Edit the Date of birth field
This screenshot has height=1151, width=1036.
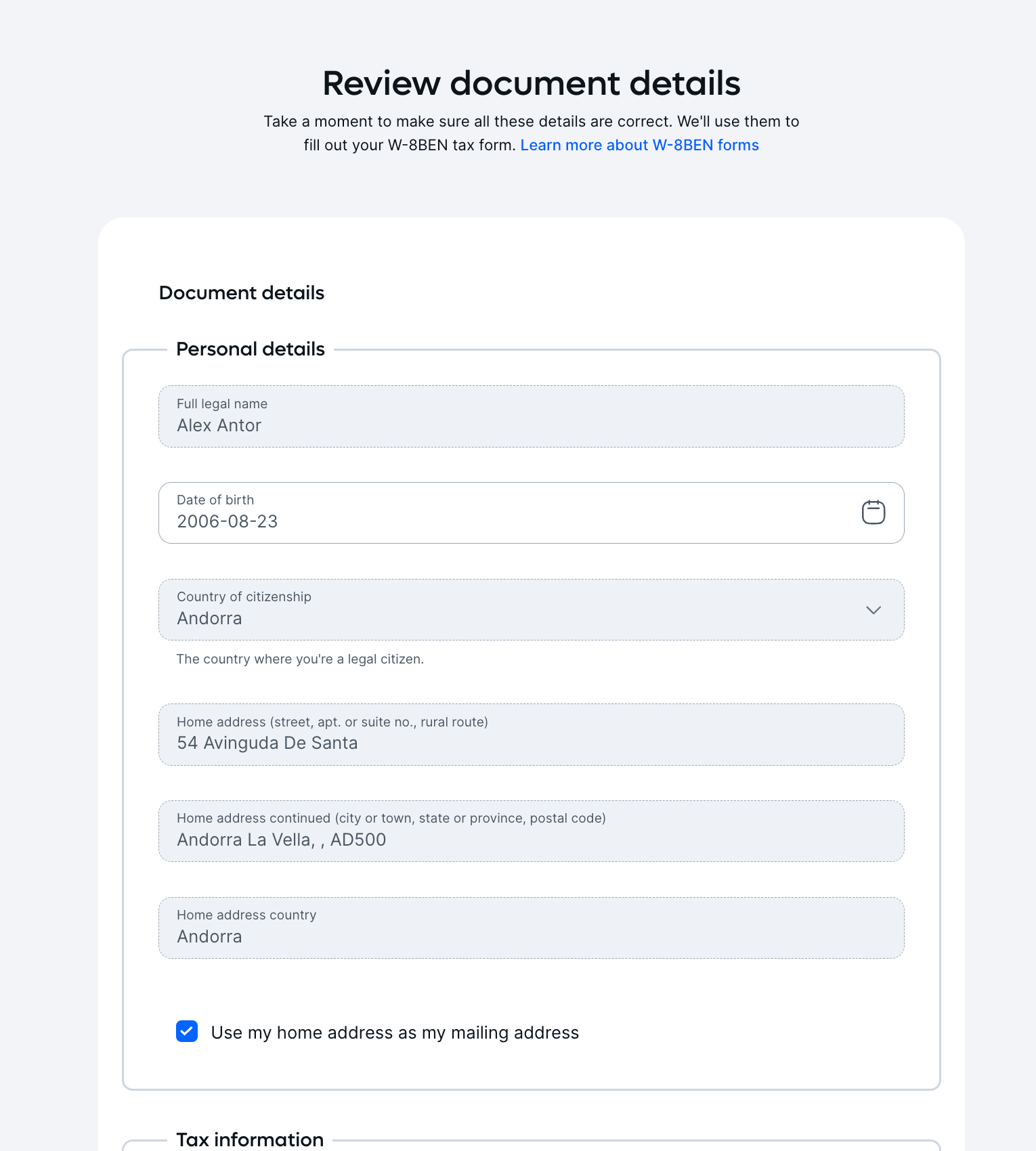point(532,513)
